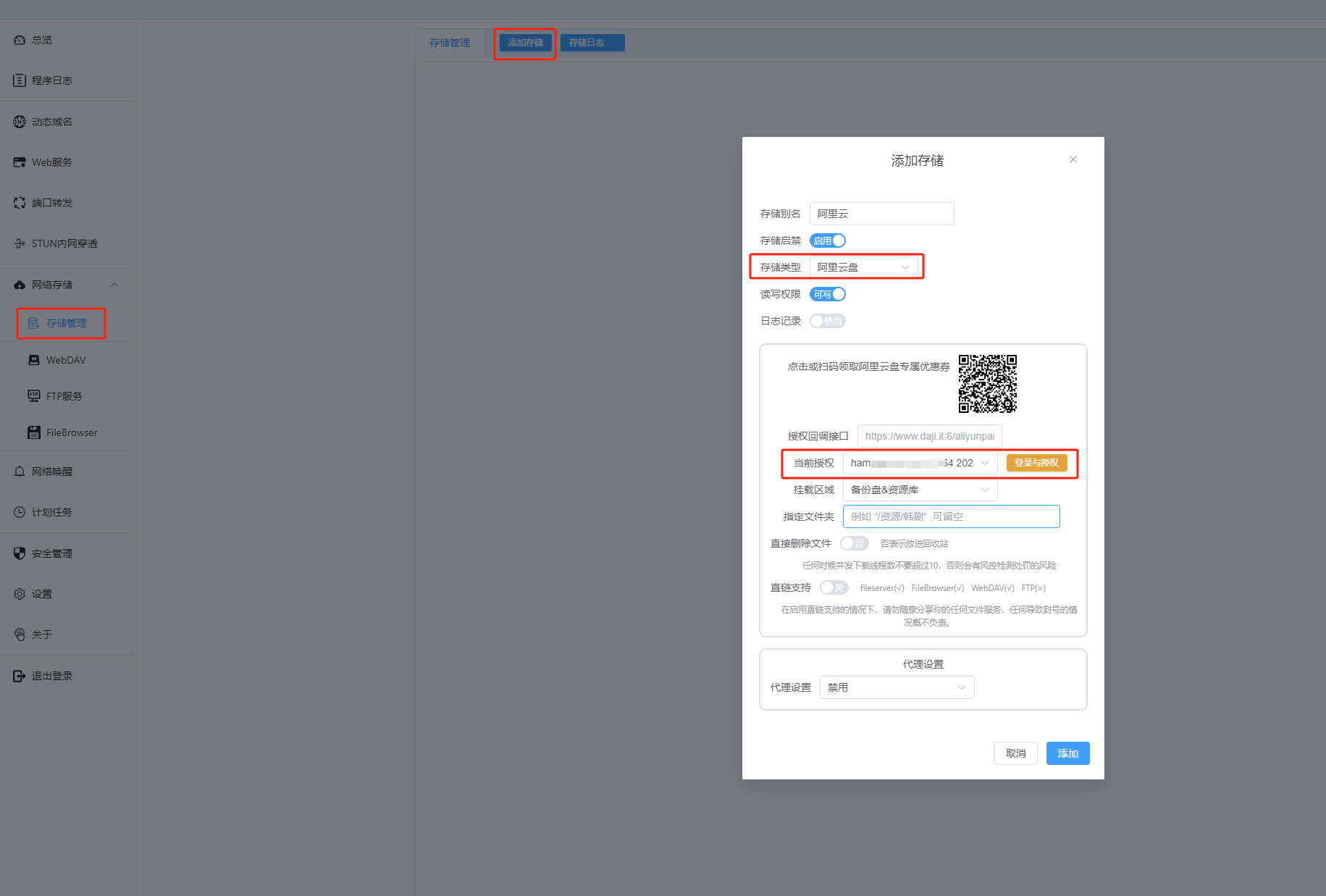Open the STUN内网穿透 sidebar icon
1326x896 pixels.
[x=20, y=243]
